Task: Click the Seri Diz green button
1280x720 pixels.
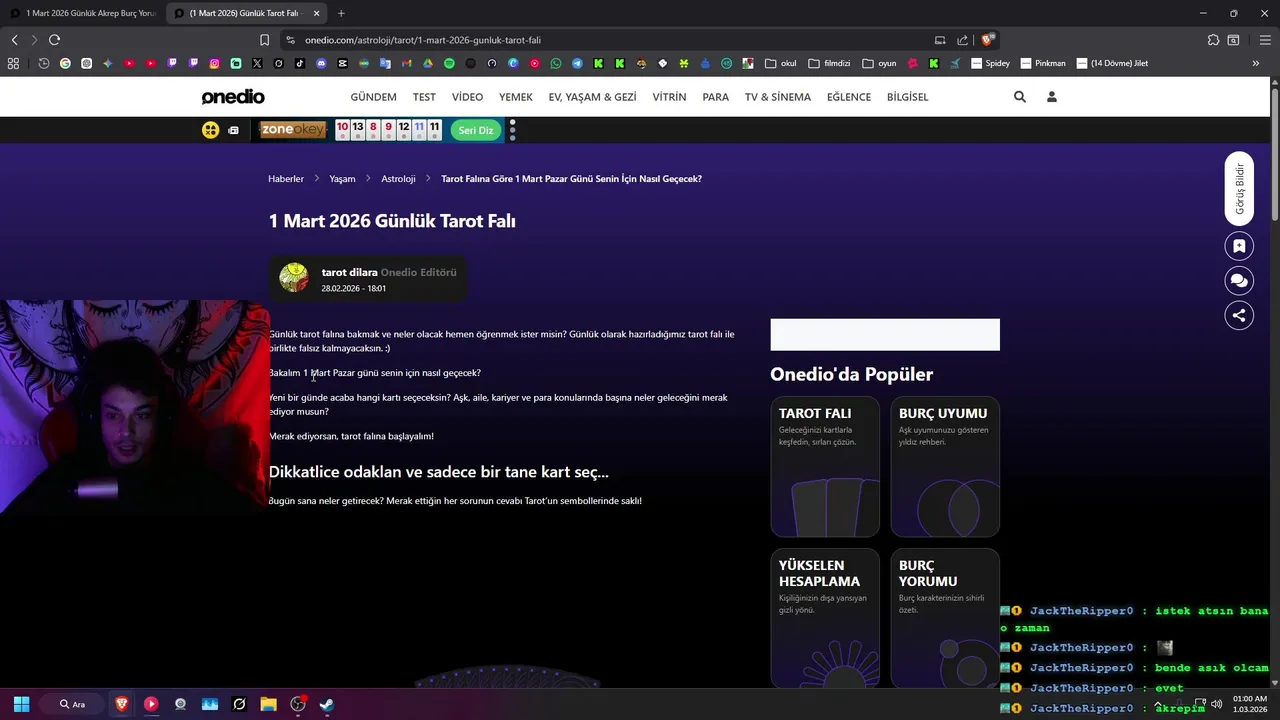Action: [476, 130]
